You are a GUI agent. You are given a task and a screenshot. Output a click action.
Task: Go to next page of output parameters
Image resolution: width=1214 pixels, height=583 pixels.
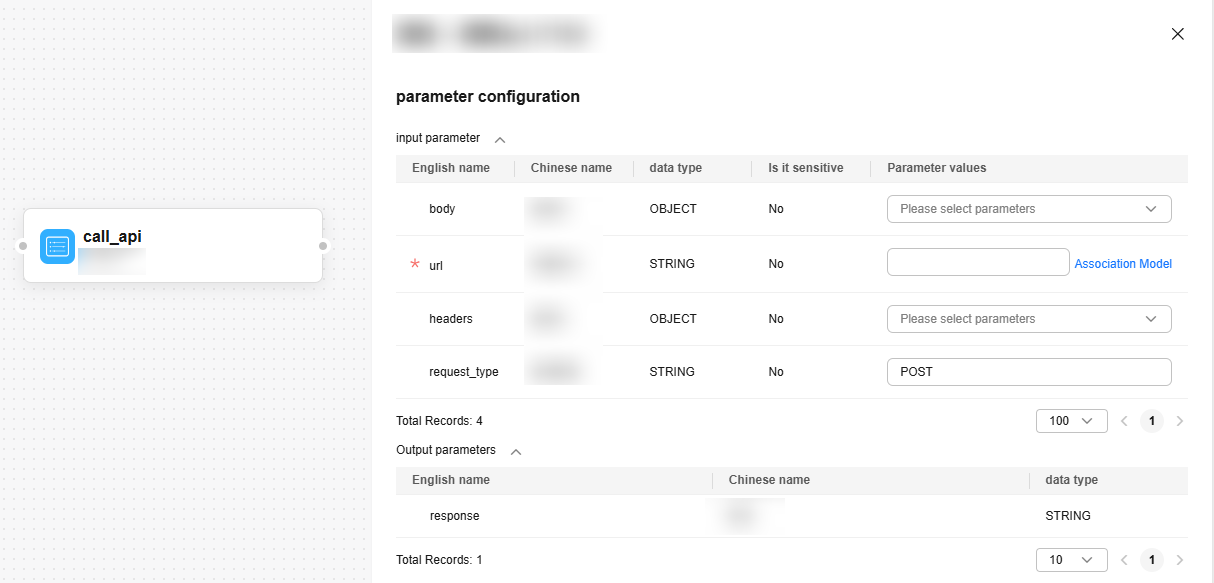click(1180, 560)
